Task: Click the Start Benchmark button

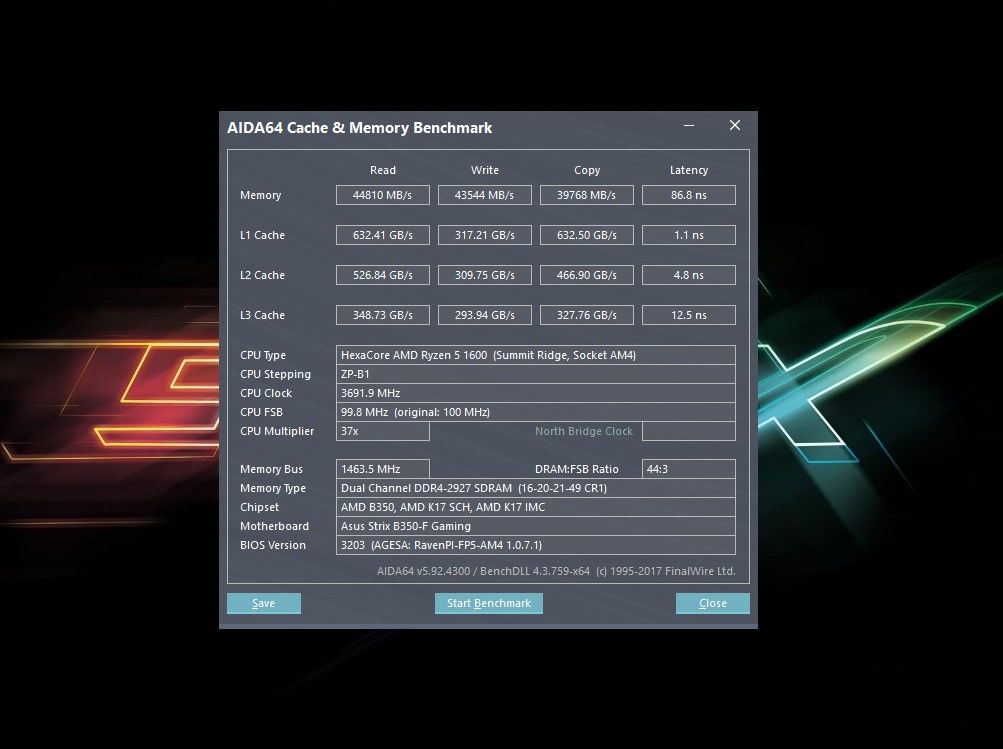Action: [x=489, y=603]
